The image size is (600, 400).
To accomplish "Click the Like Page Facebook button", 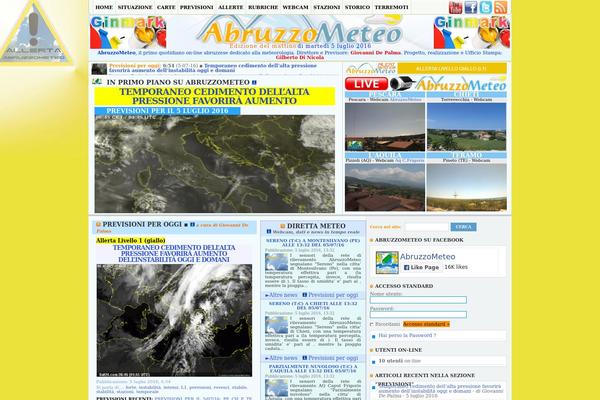I will (x=421, y=268).
